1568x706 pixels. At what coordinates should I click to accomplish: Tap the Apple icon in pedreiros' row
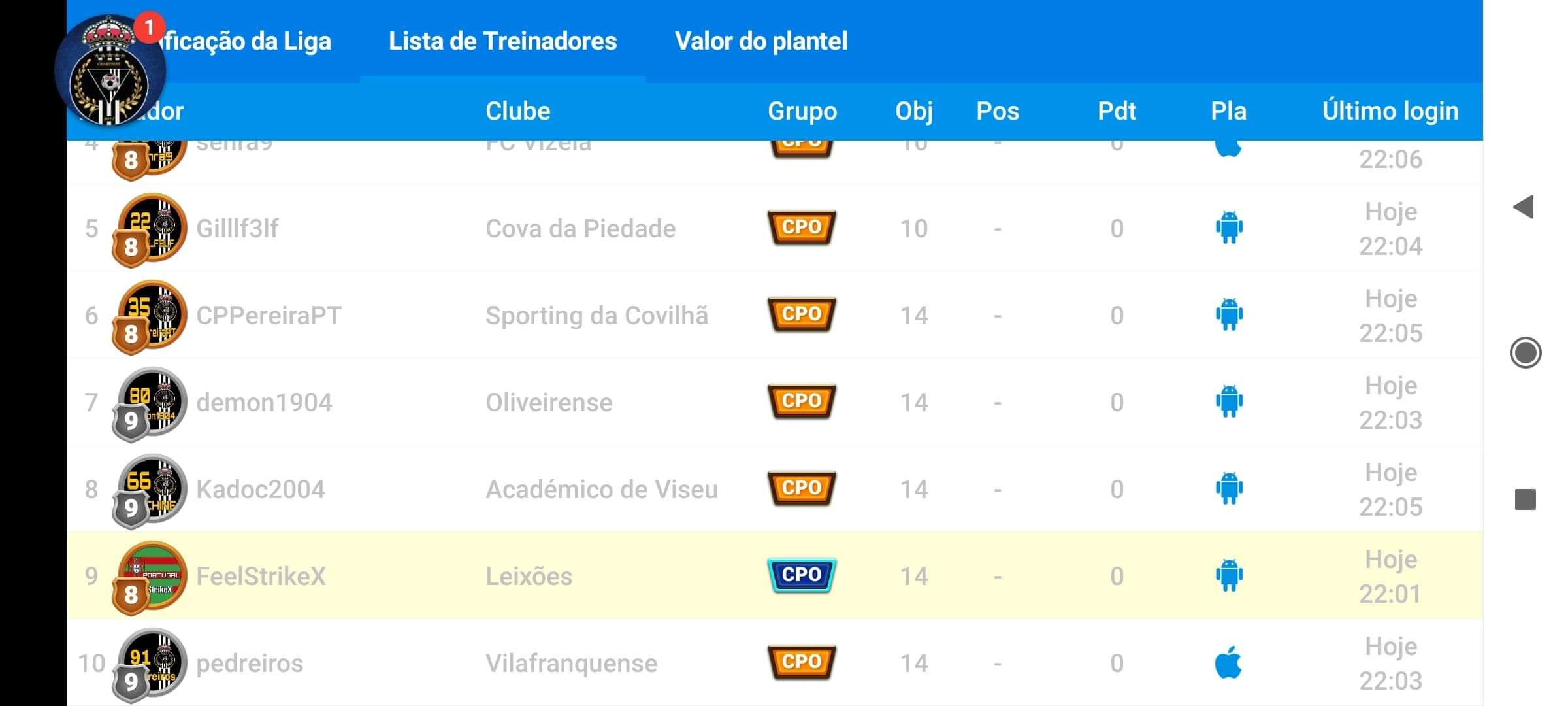coord(1228,662)
